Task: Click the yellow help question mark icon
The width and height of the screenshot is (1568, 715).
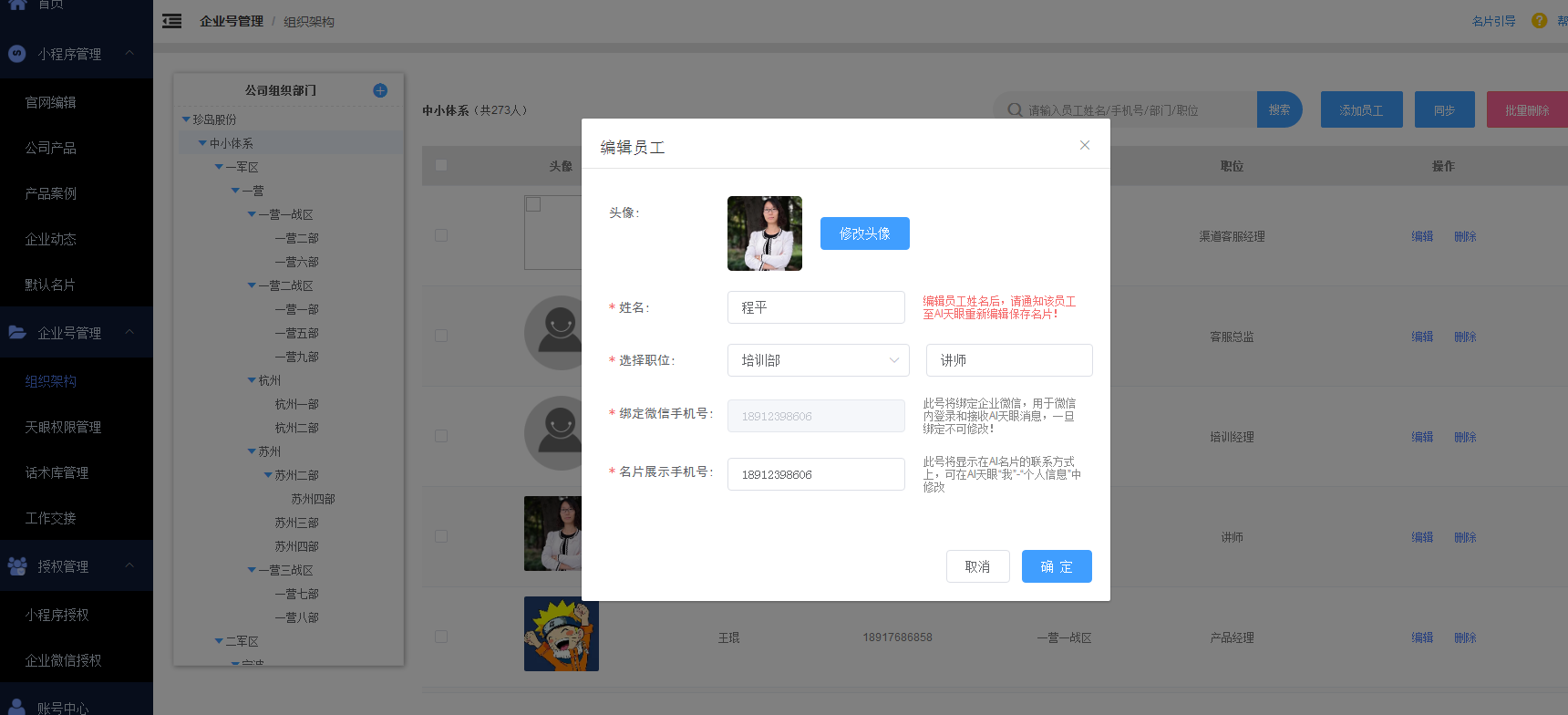Action: 1540,21
